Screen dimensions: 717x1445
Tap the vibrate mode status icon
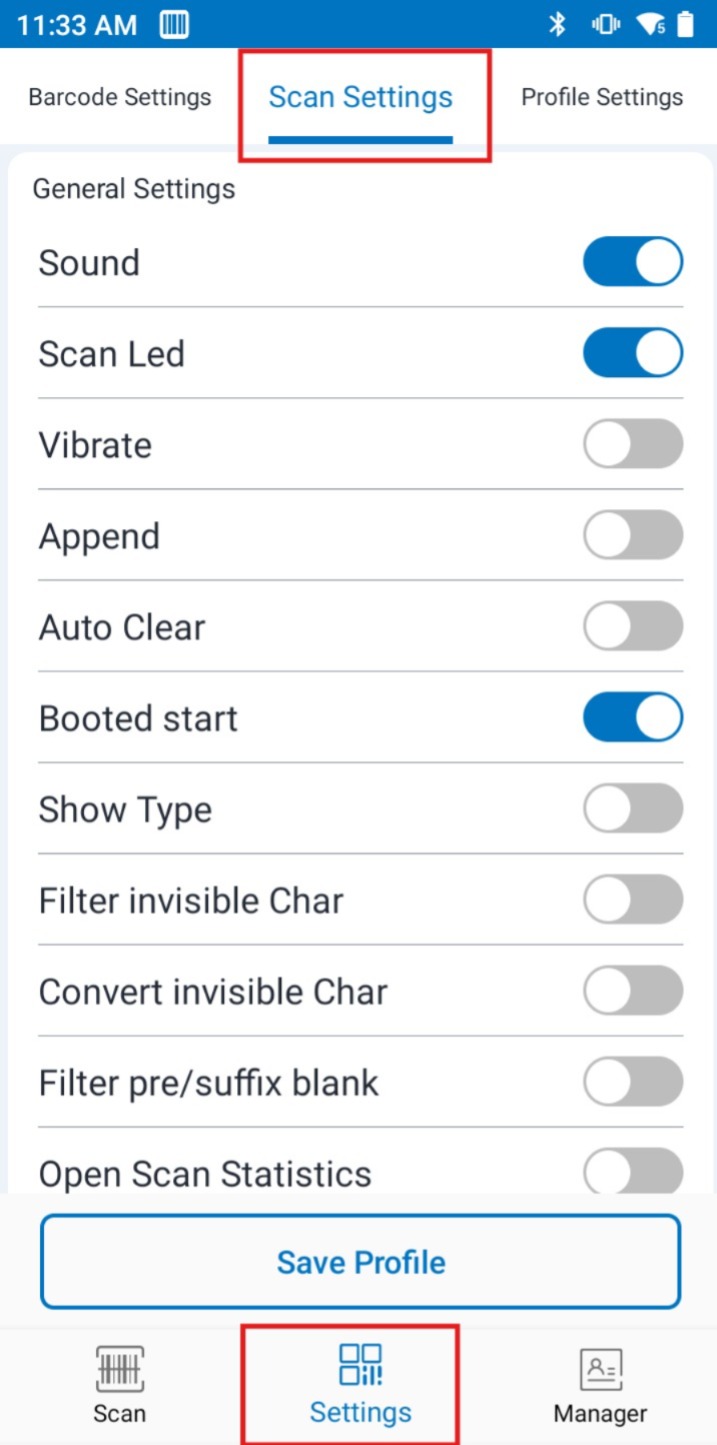pos(605,25)
